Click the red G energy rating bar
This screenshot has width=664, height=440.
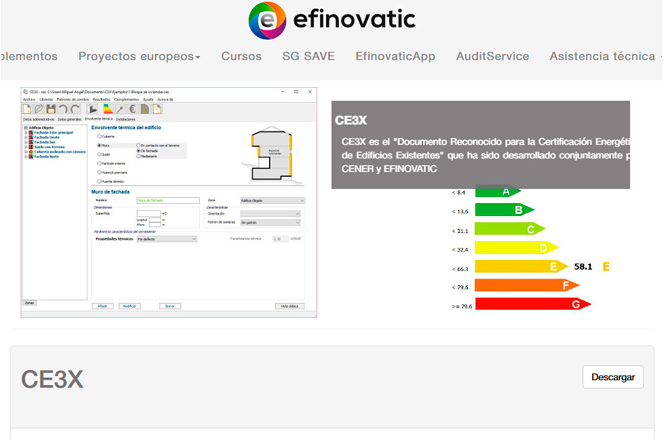[533, 304]
